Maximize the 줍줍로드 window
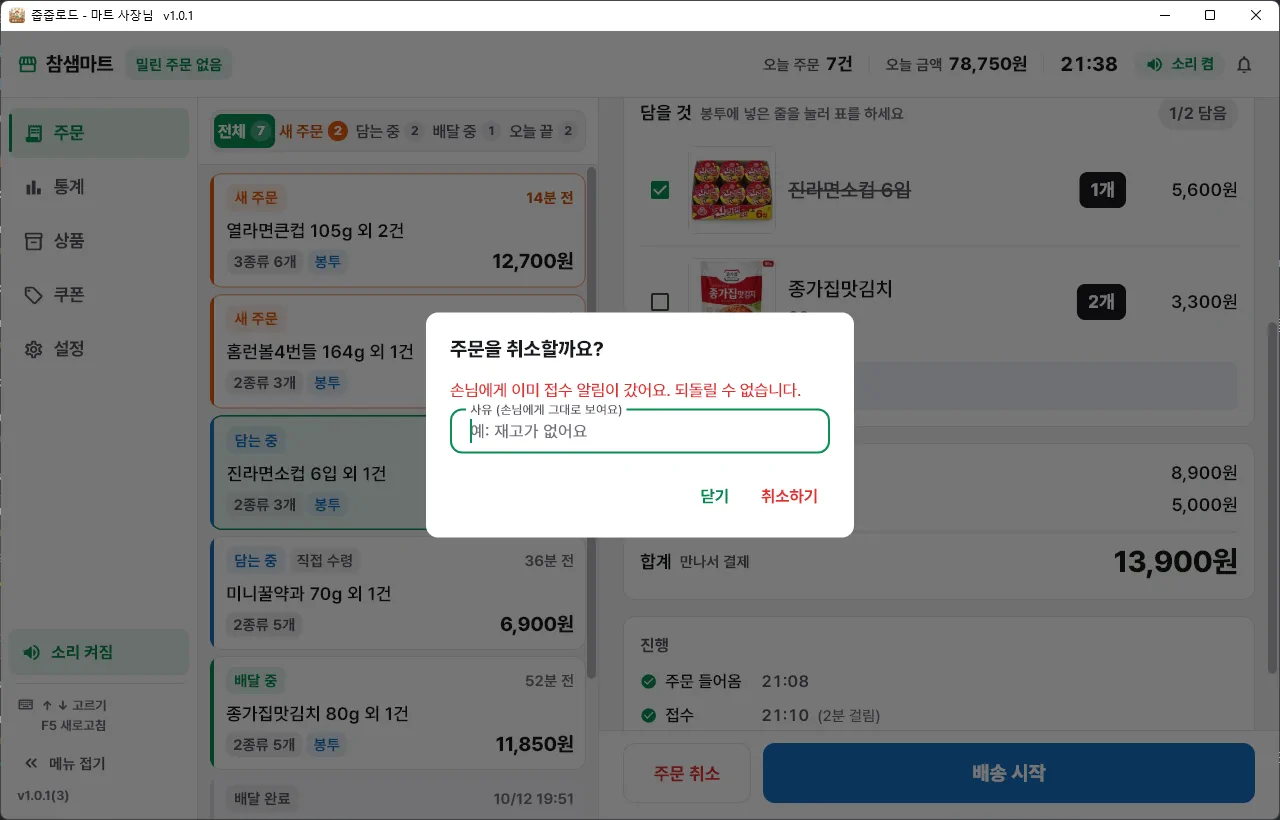The image size is (1280, 820). coord(1210,15)
